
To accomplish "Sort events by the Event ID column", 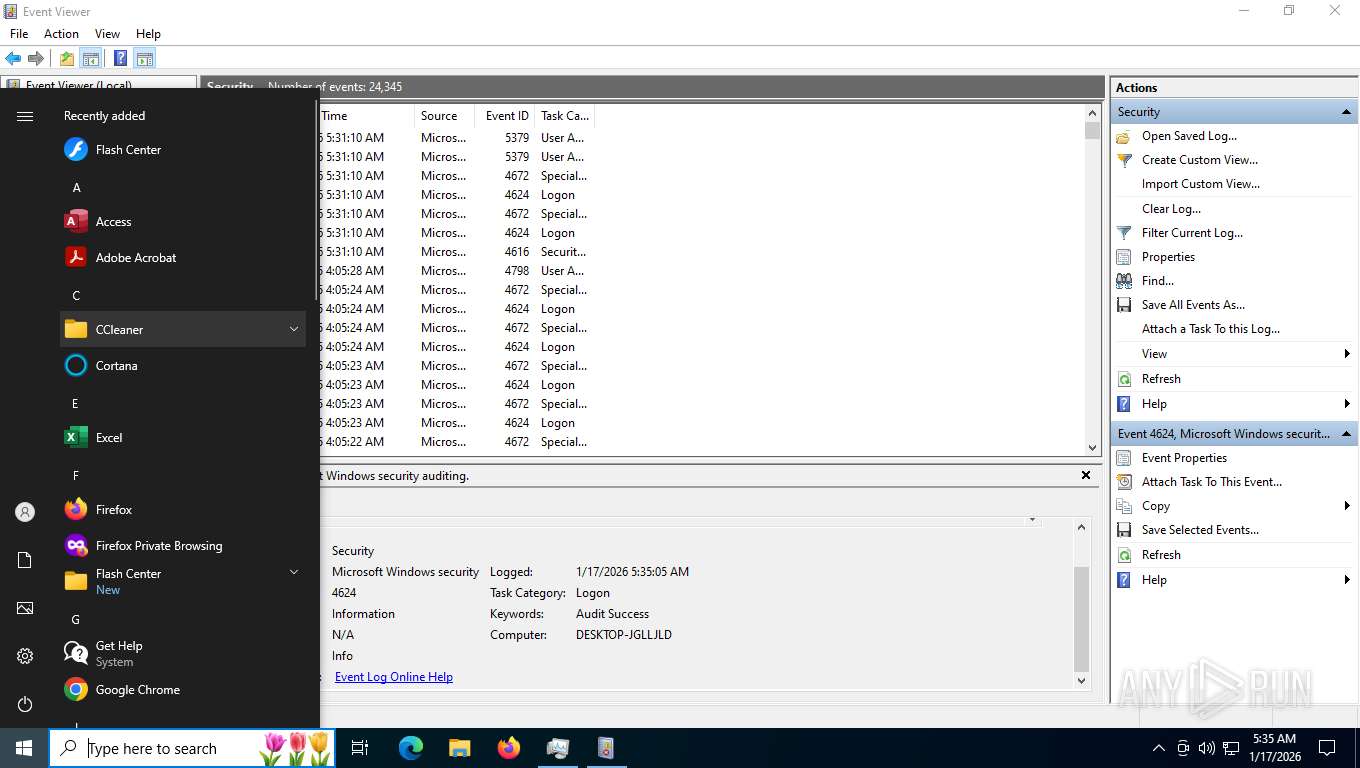I will click(507, 116).
